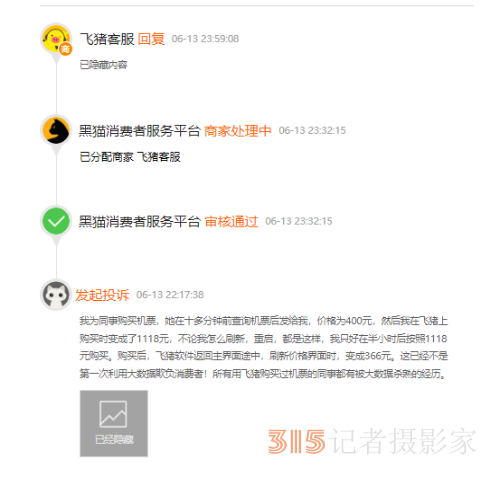Click the black cat platform avatar
The height and width of the screenshot is (486, 500).
tap(56, 130)
